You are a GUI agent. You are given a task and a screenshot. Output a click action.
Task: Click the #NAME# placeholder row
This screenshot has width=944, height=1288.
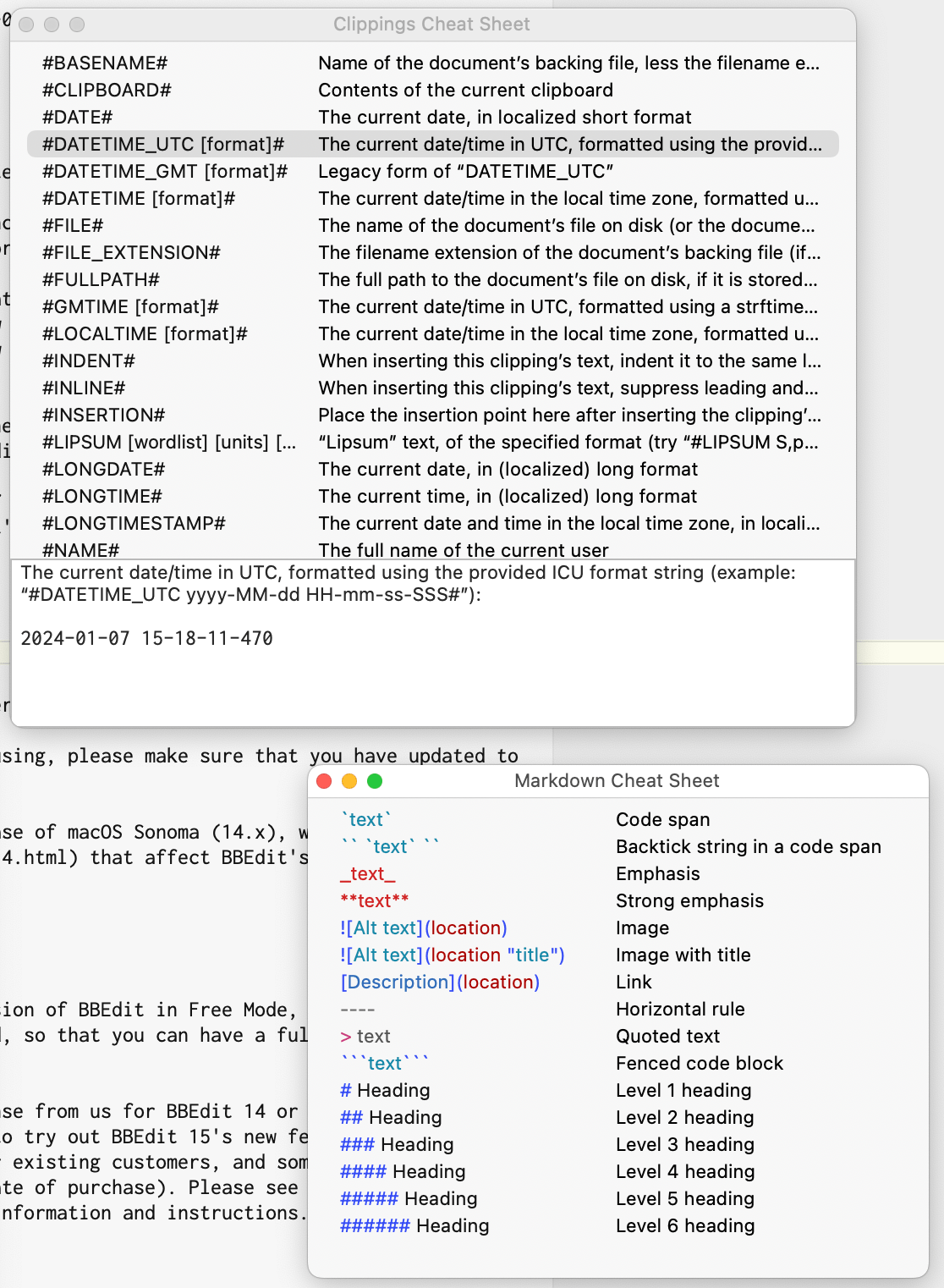click(x=81, y=550)
